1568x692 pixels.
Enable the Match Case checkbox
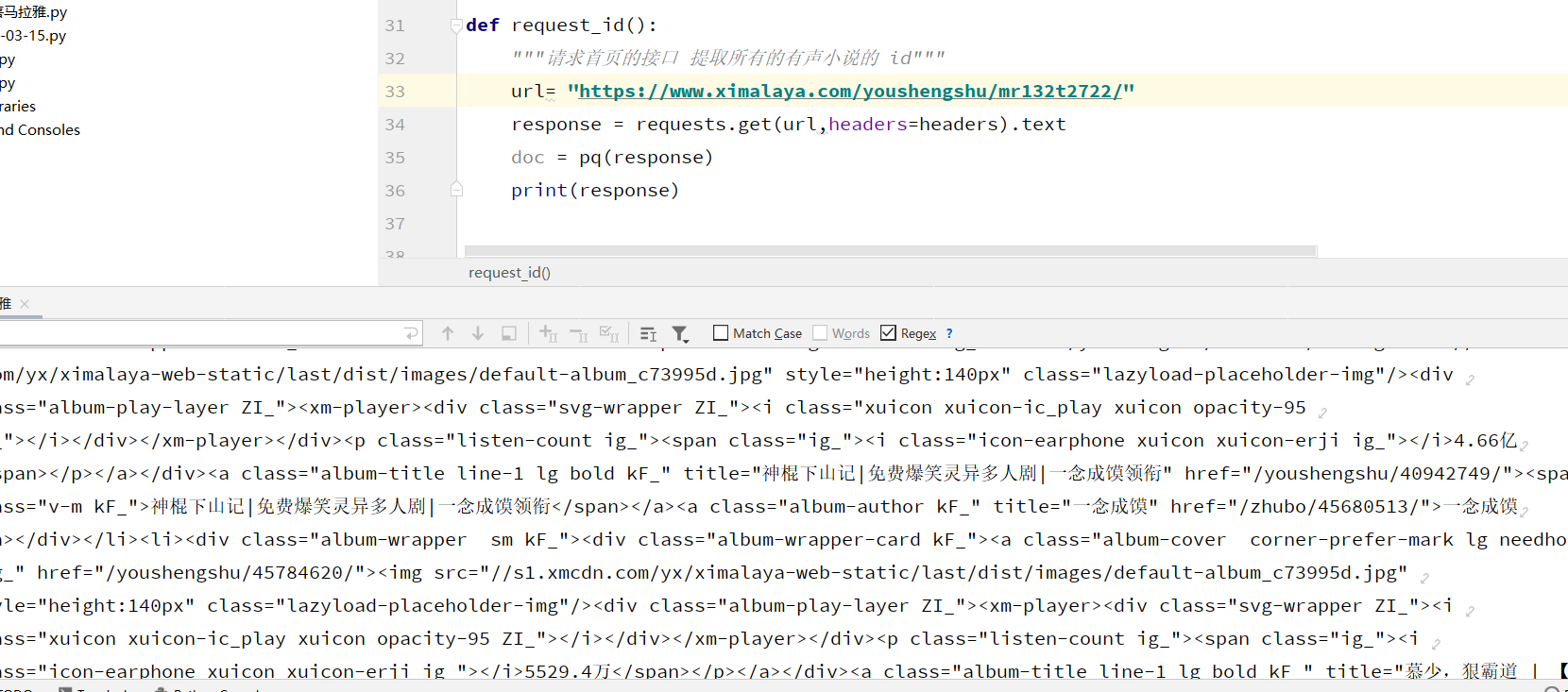721,332
